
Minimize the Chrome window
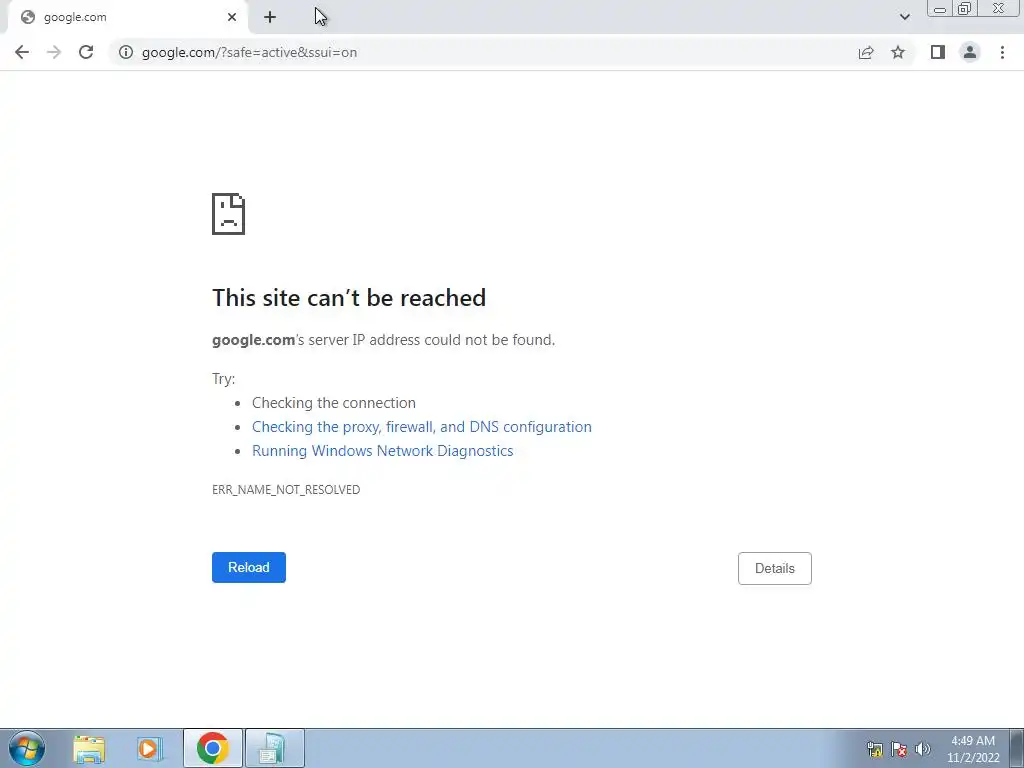(x=940, y=8)
